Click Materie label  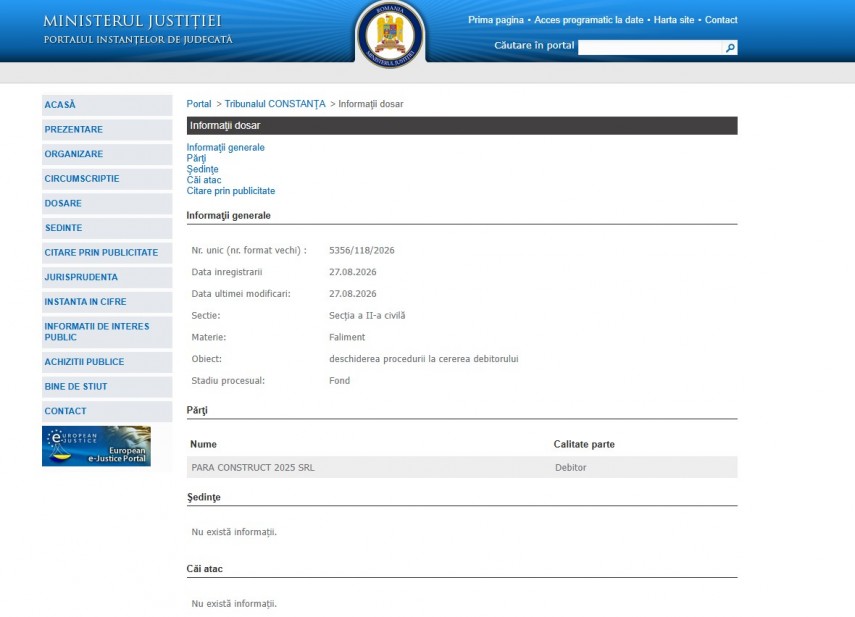(x=208, y=337)
